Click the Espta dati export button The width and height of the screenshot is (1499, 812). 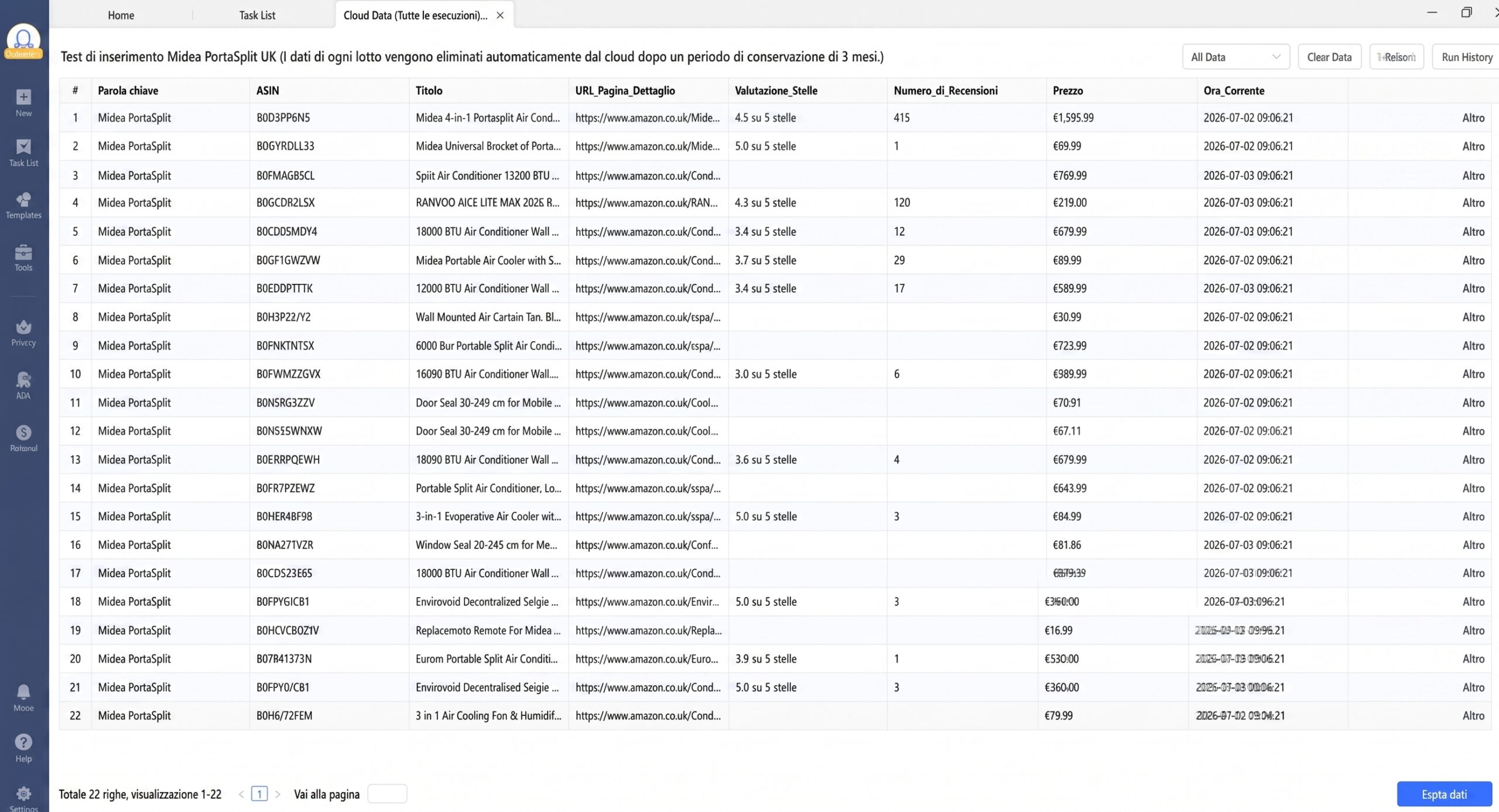point(1444,794)
